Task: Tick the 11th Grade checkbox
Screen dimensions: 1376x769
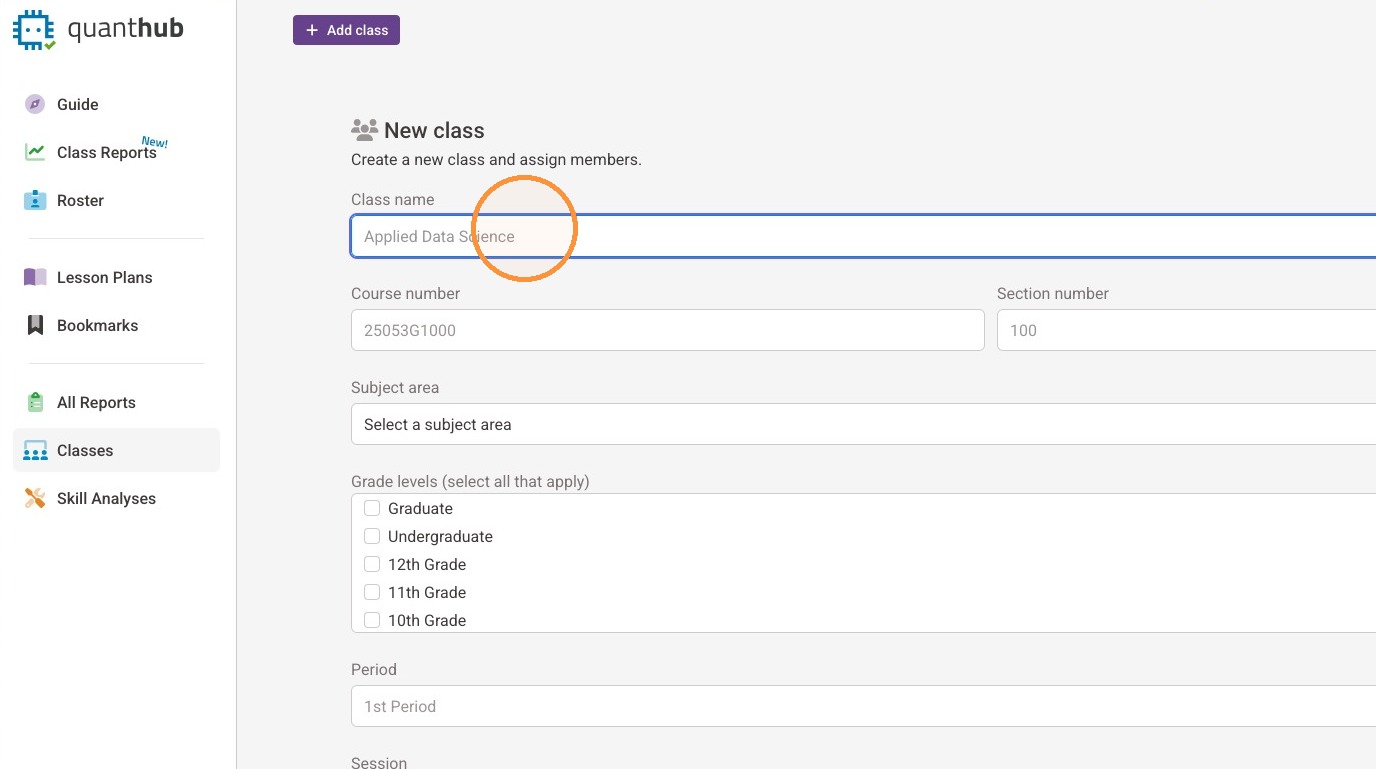Action: tap(372, 592)
